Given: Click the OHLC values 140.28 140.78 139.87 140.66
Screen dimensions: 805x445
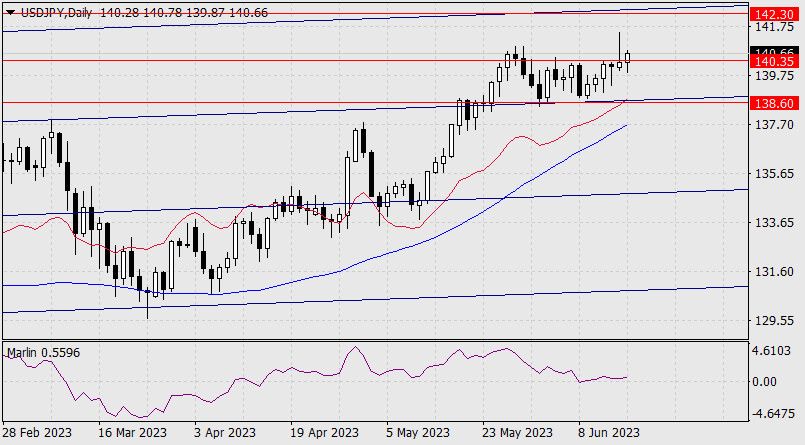Looking at the screenshot, I should coord(184,12).
